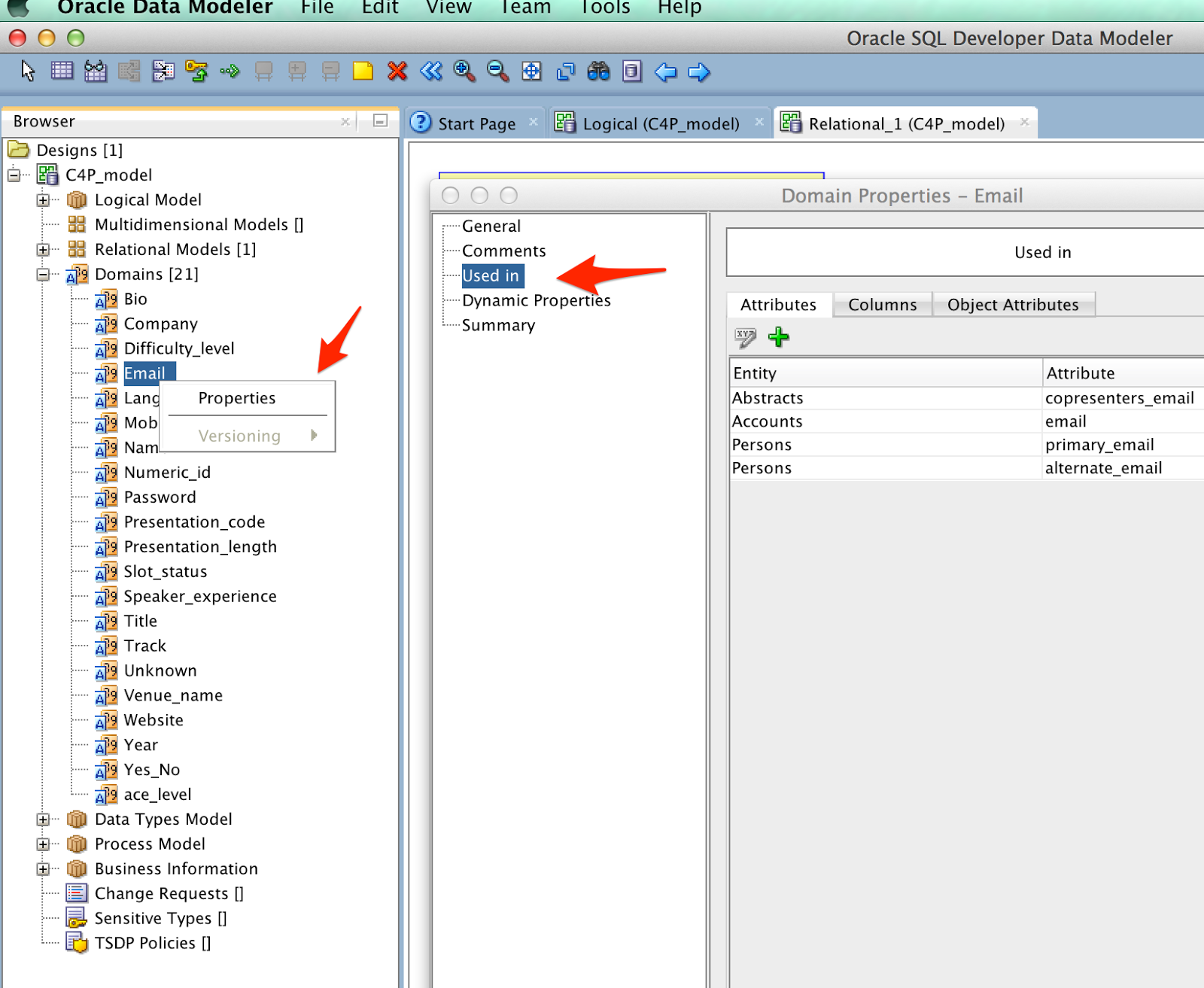1204x988 pixels.
Task: Open the Help menu
Action: coord(679,8)
